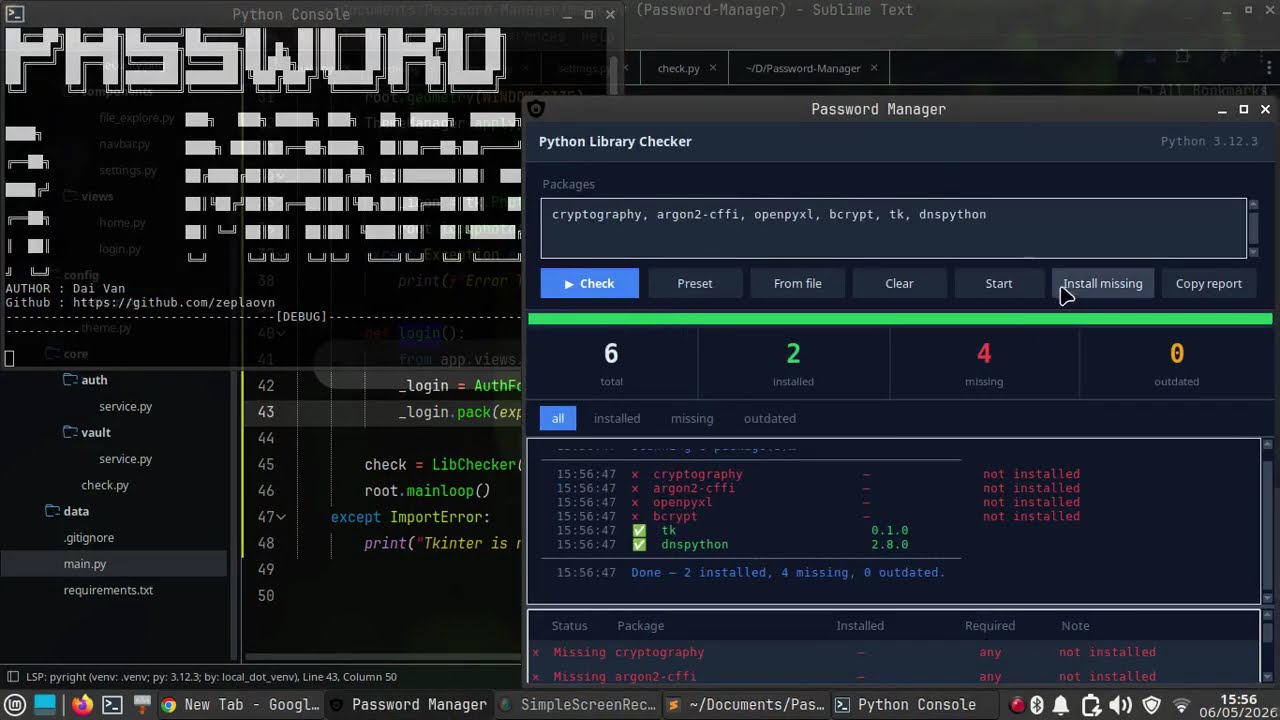Image resolution: width=1280 pixels, height=720 pixels.
Task: Open the volume control tray icon
Action: [x=1121, y=705]
